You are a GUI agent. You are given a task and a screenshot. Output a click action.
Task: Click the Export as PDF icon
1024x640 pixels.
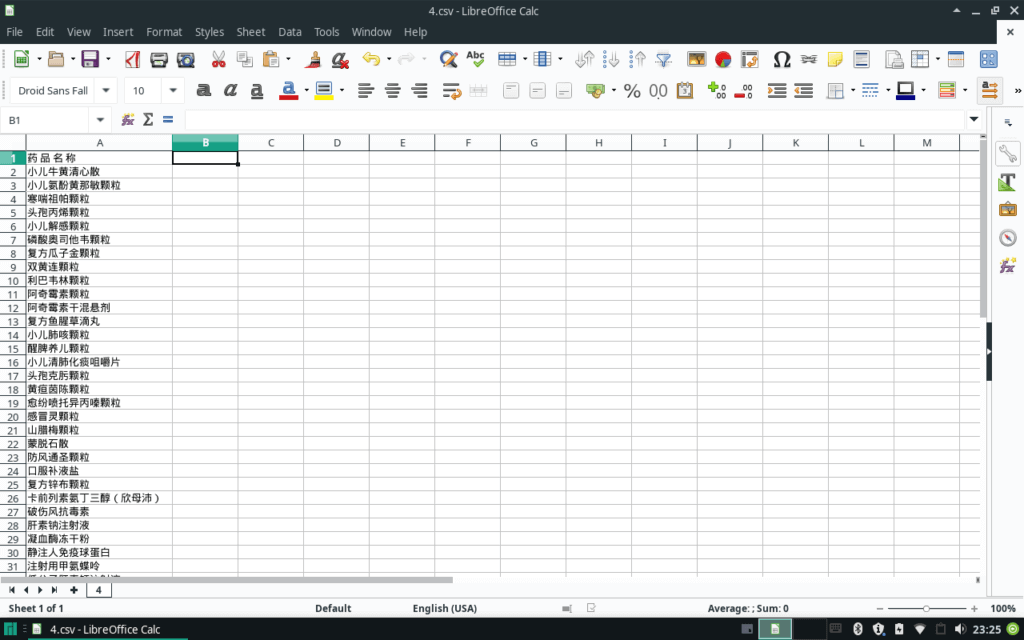[x=132, y=60]
